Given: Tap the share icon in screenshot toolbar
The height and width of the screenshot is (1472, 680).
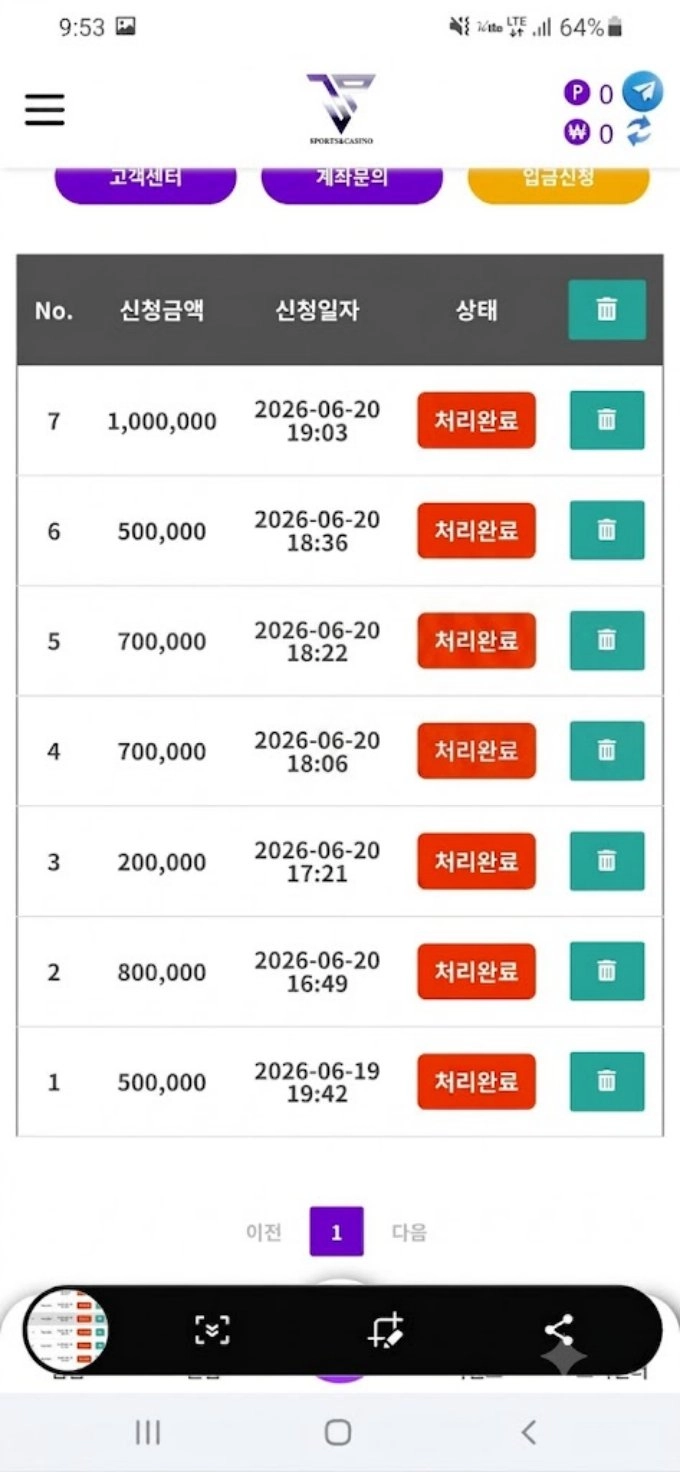Looking at the screenshot, I should 558,1331.
